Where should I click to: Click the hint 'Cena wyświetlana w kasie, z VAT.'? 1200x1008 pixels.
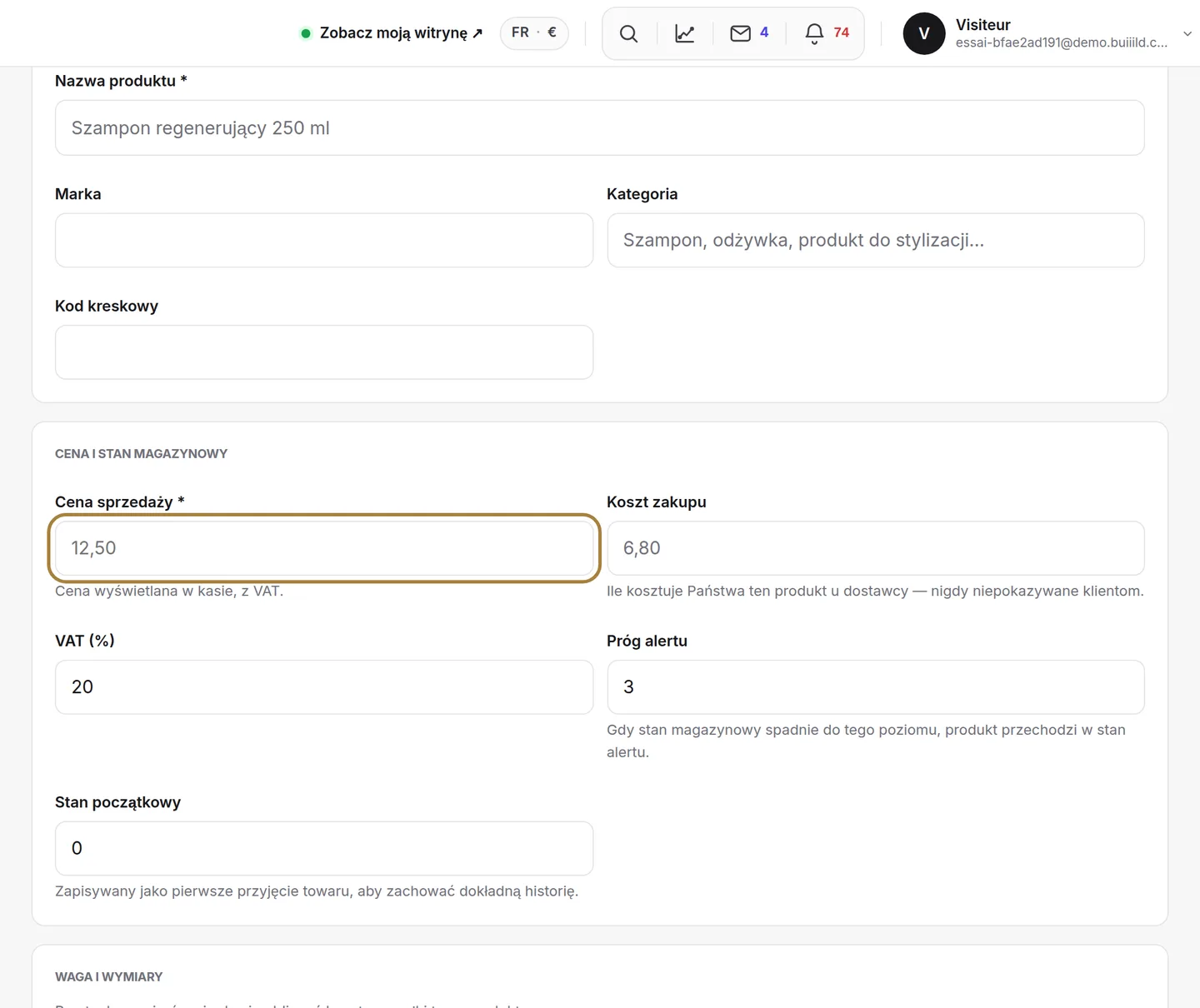click(x=169, y=591)
